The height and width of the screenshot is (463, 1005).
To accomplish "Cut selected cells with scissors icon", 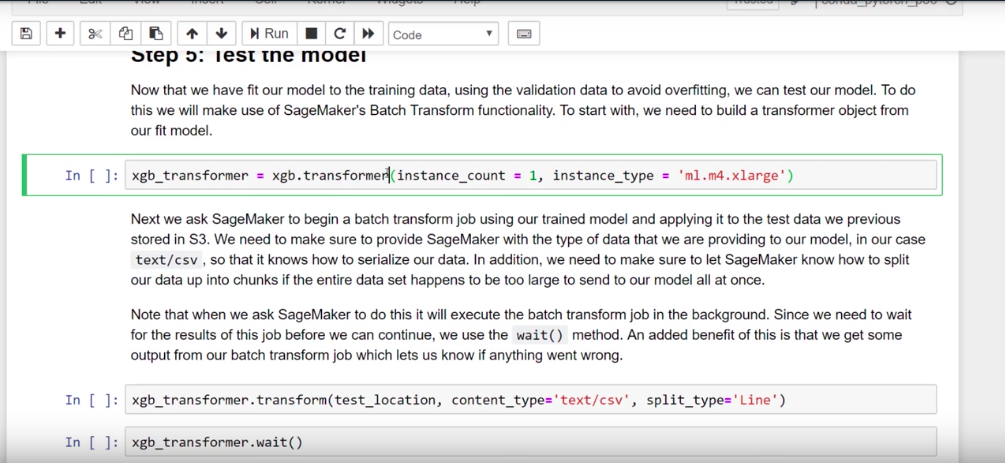I will coord(95,34).
